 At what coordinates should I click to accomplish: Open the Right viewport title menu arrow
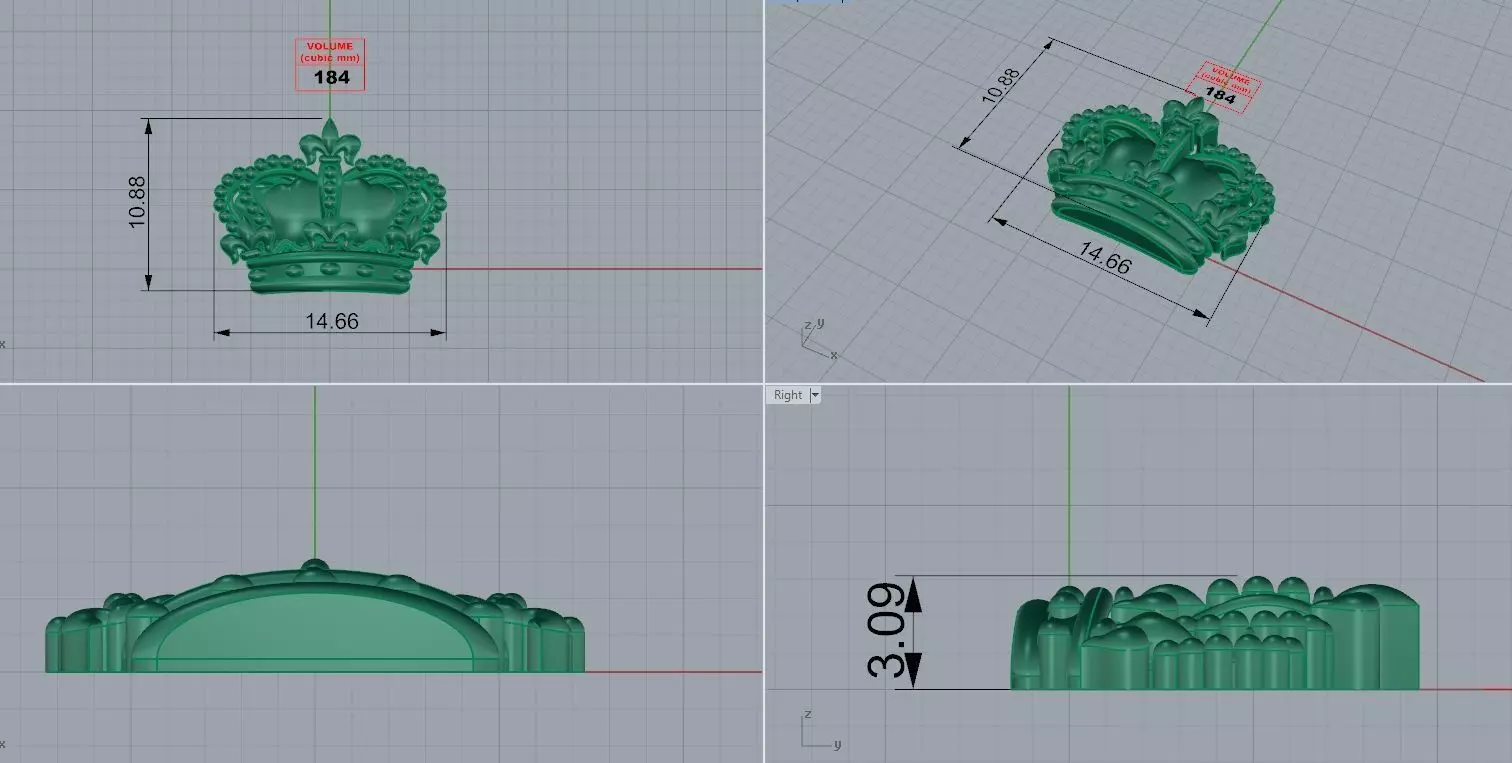[x=815, y=395]
